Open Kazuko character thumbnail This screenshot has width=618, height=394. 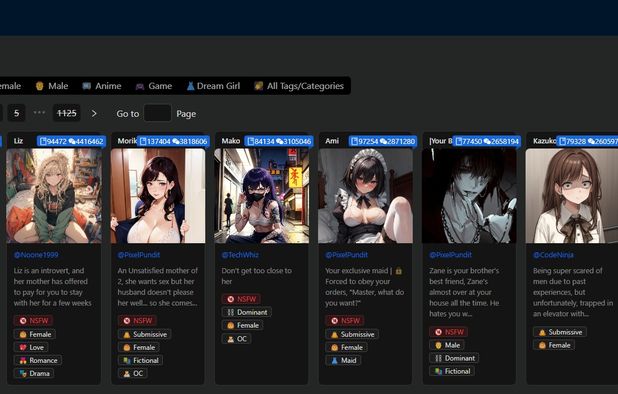tap(572, 196)
